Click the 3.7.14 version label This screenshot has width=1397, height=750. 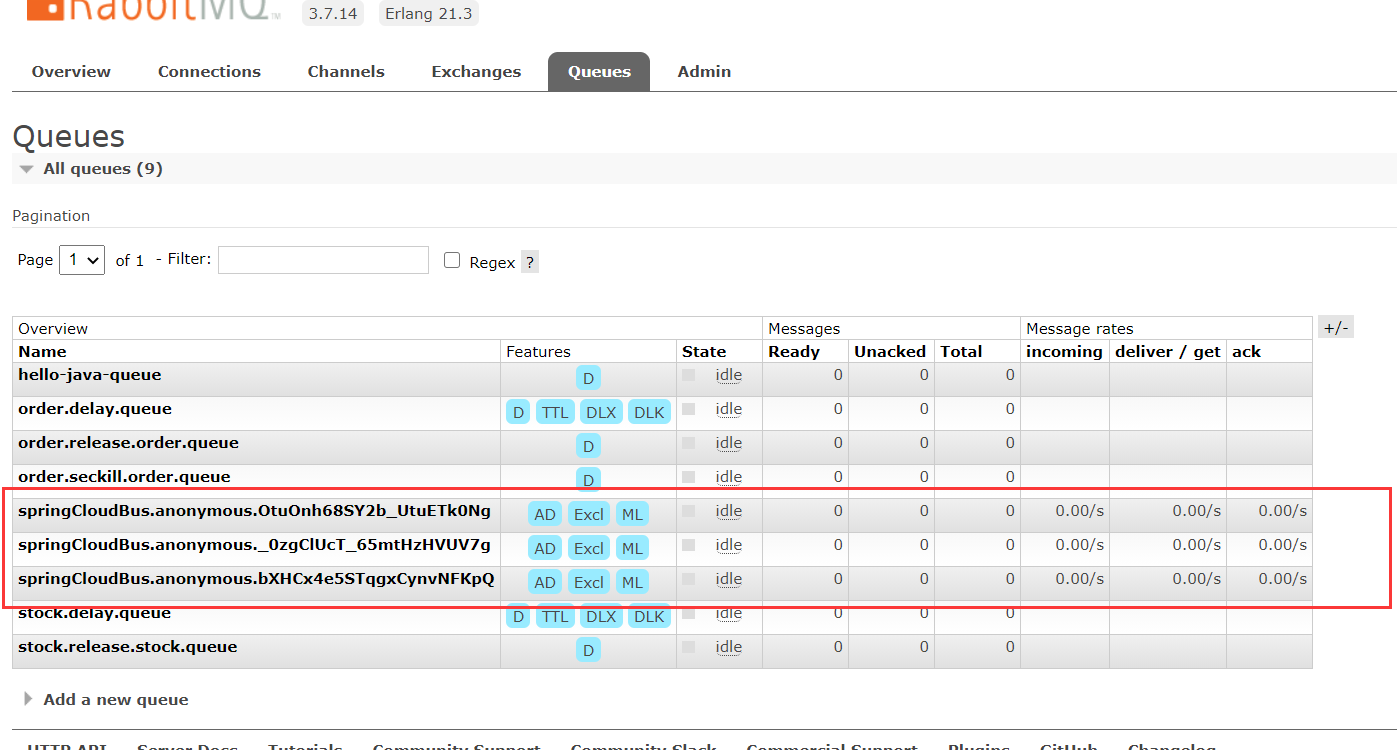click(333, 13)
